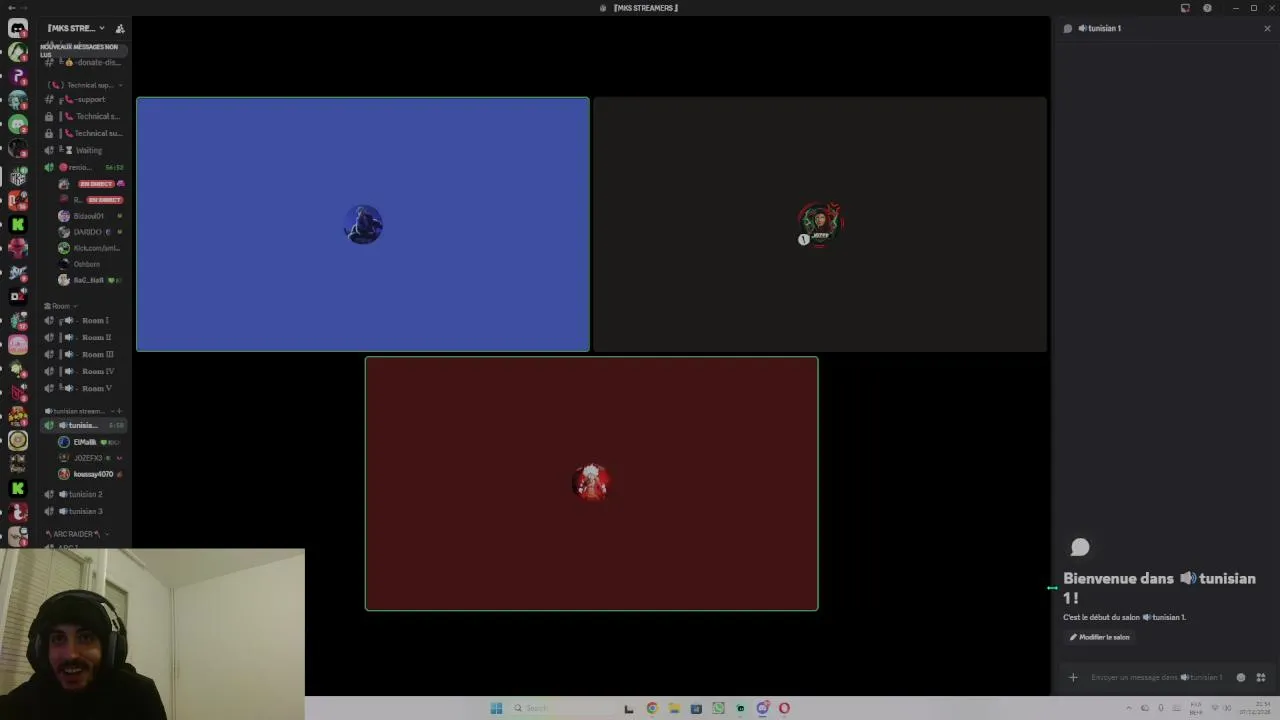The height and width of the screenshot is (720, 1280).
Task: Collapse the ARC RAIDER category
Action: (x=77, y=534)
